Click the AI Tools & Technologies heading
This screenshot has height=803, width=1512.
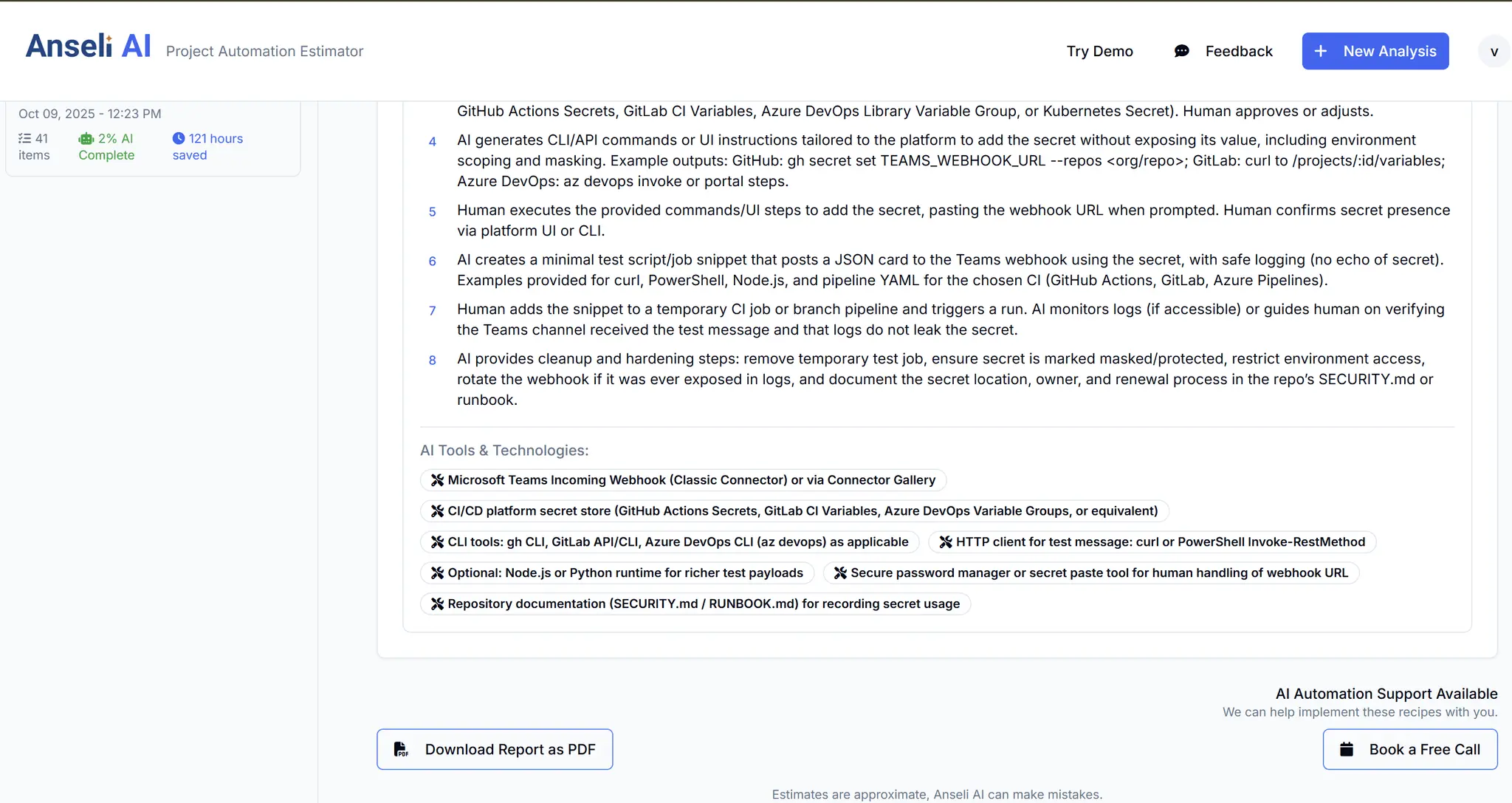coord(504,451)
